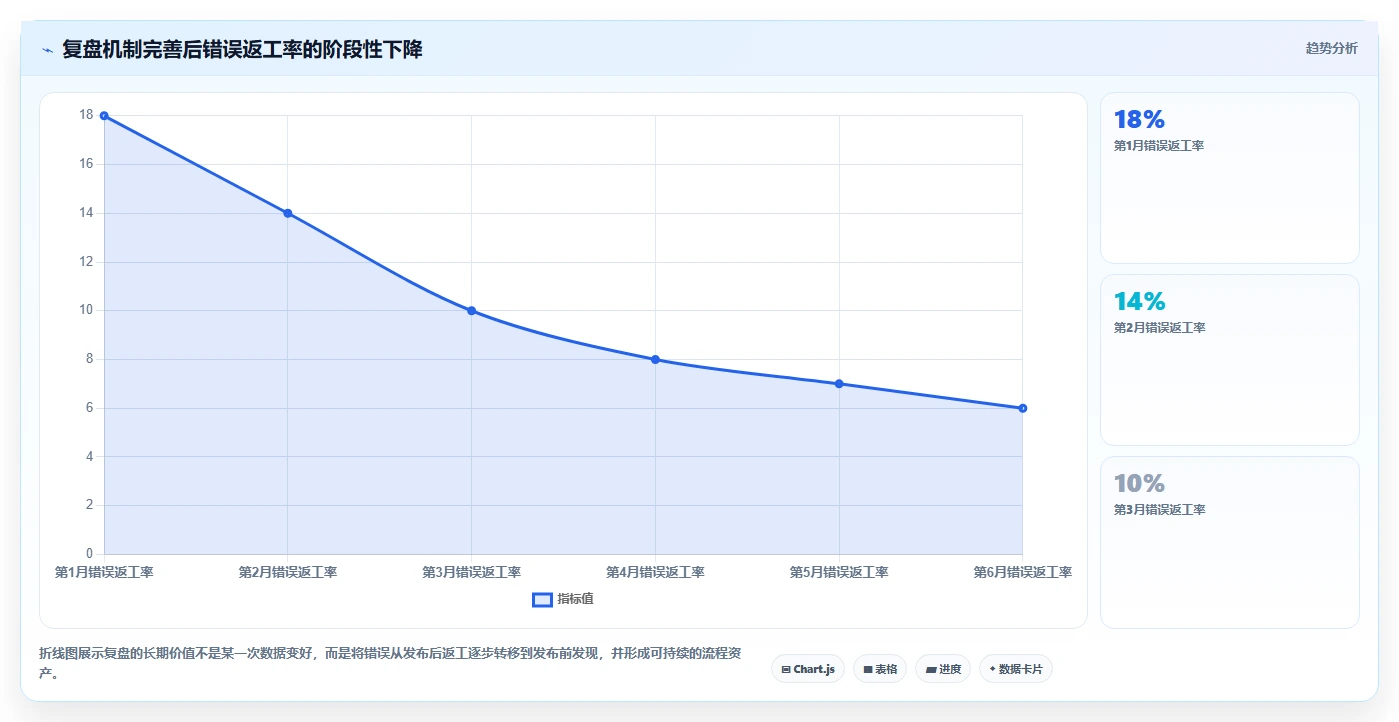The image size is (1399, 722).
Task: Click the y-axis value 18
Action: (x=86, y=115)
